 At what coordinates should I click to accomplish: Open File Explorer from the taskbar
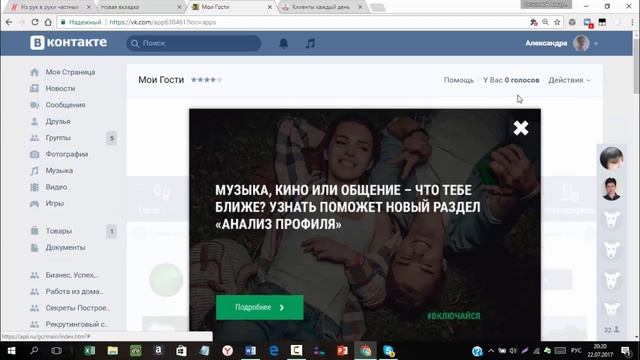113,351
